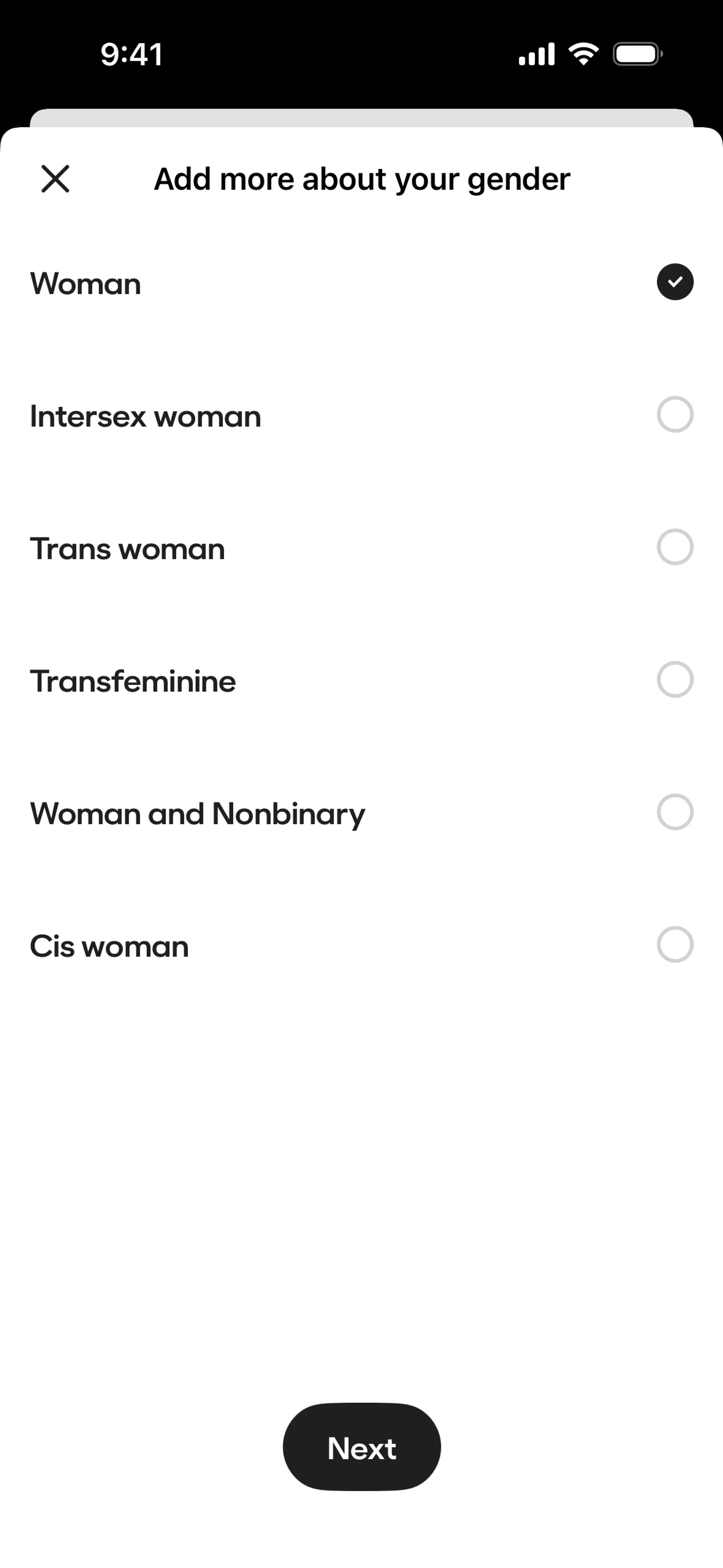Tap the Cis woman label text
This screenshot has width=723, height=1568.
tap(110, 946)
